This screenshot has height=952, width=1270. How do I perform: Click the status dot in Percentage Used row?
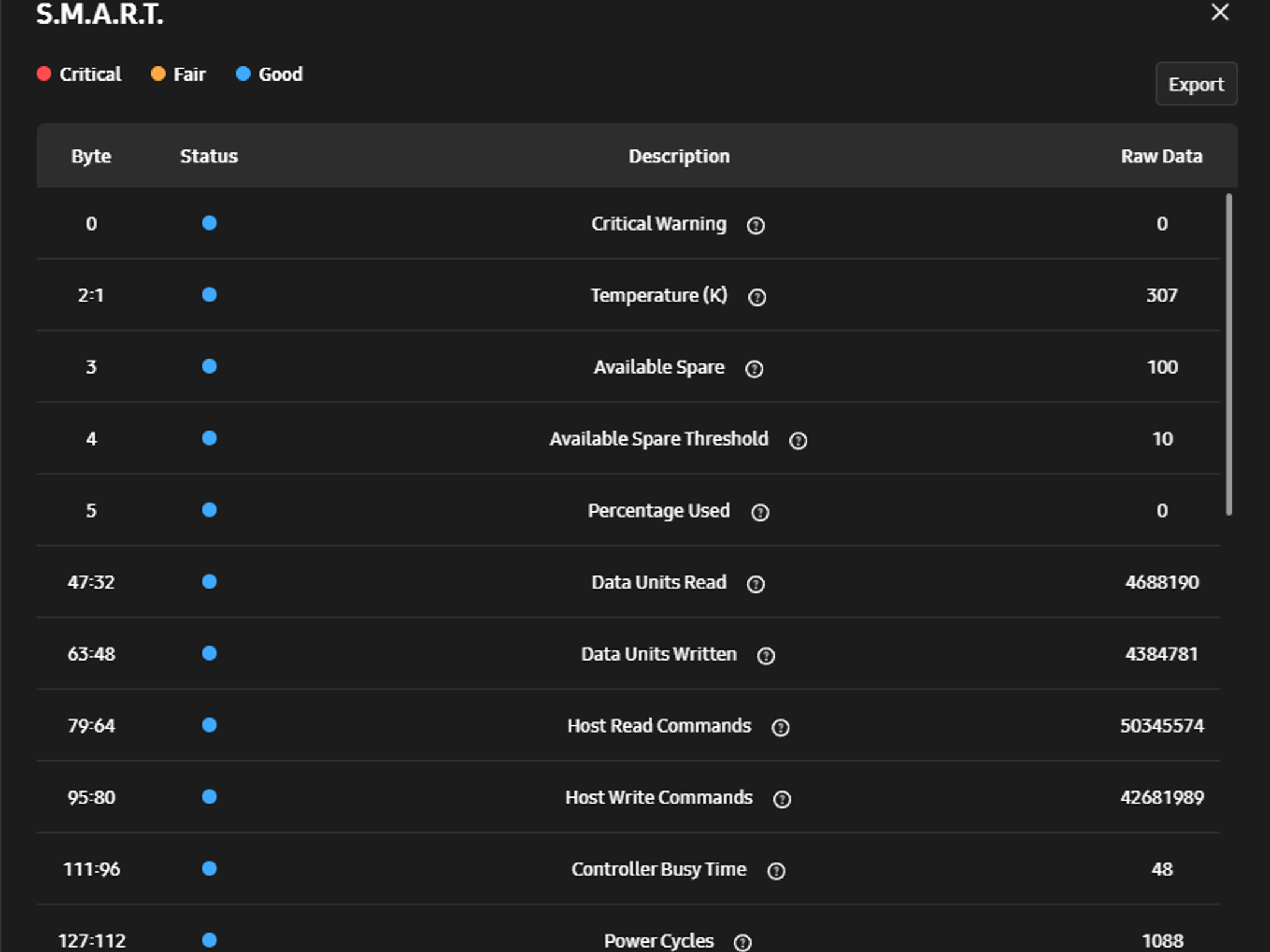click(210, 509)
